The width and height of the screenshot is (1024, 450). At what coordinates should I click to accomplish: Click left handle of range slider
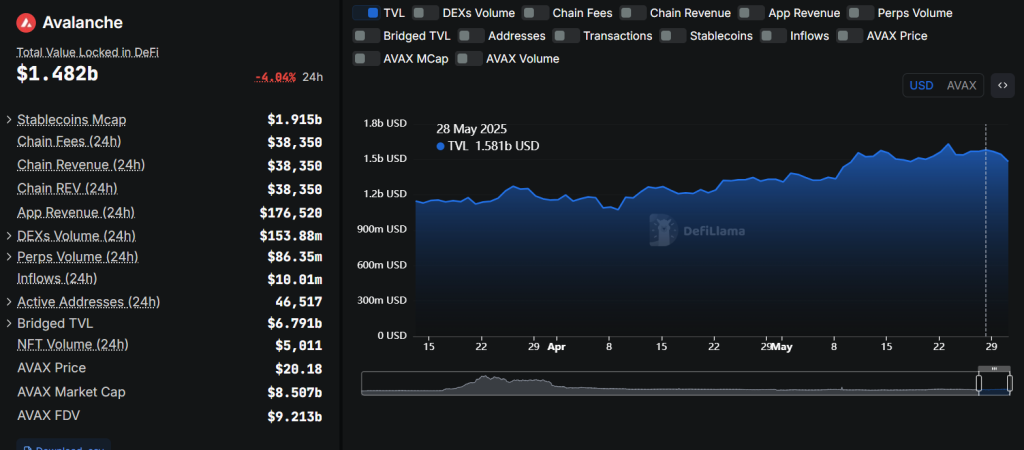pos(979,383)
